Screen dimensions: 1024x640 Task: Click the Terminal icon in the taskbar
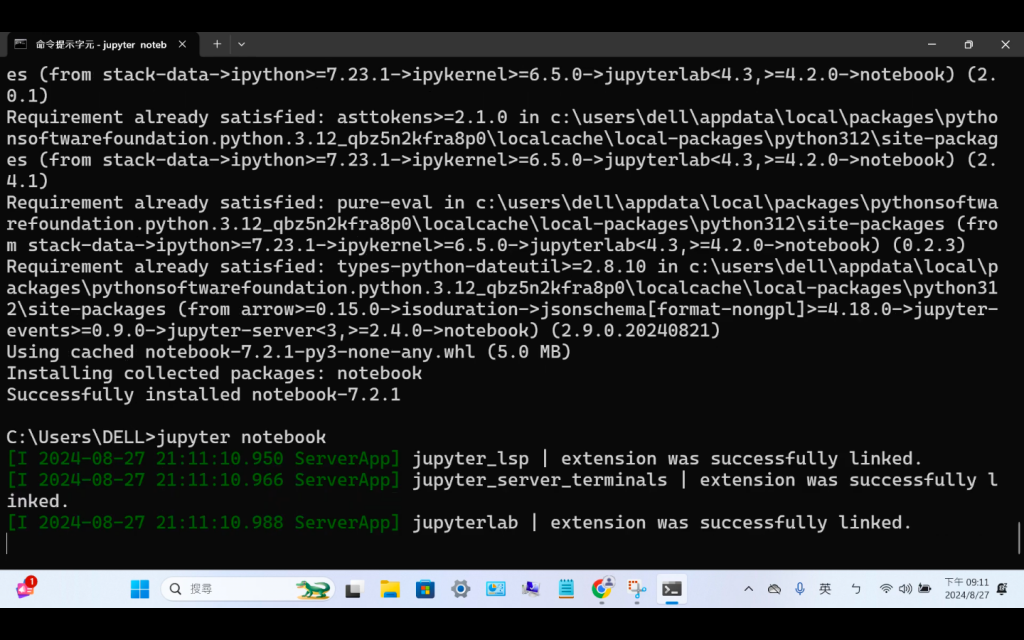pyautogui.click(x=672, y=589)
